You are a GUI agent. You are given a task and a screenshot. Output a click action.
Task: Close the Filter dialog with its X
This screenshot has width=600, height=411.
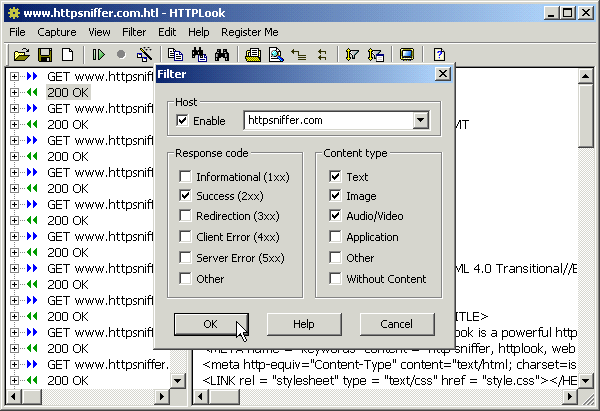(x=443, y=73)
